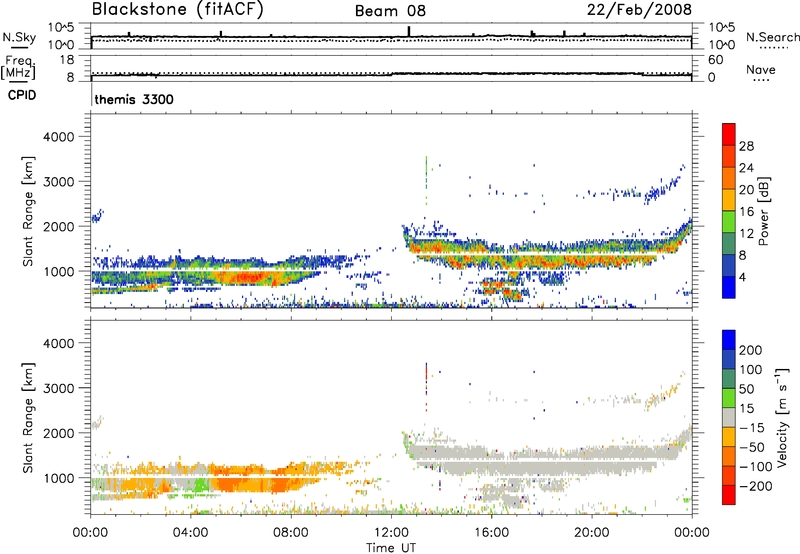Click the 'Blackstone (fitACF)' title text

tap(178, 9)
